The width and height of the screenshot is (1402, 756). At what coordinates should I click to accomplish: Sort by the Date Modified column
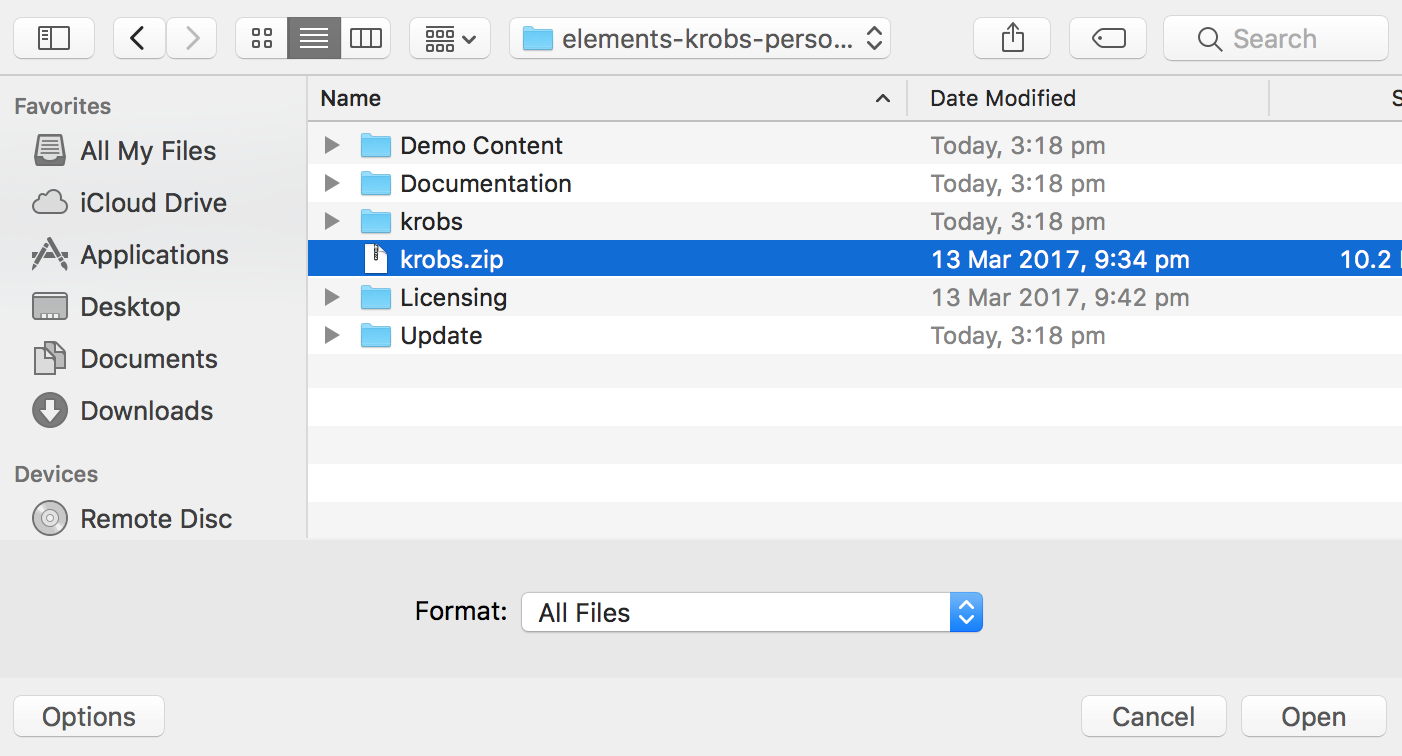pyautogui.click(x=1003, y=98)
